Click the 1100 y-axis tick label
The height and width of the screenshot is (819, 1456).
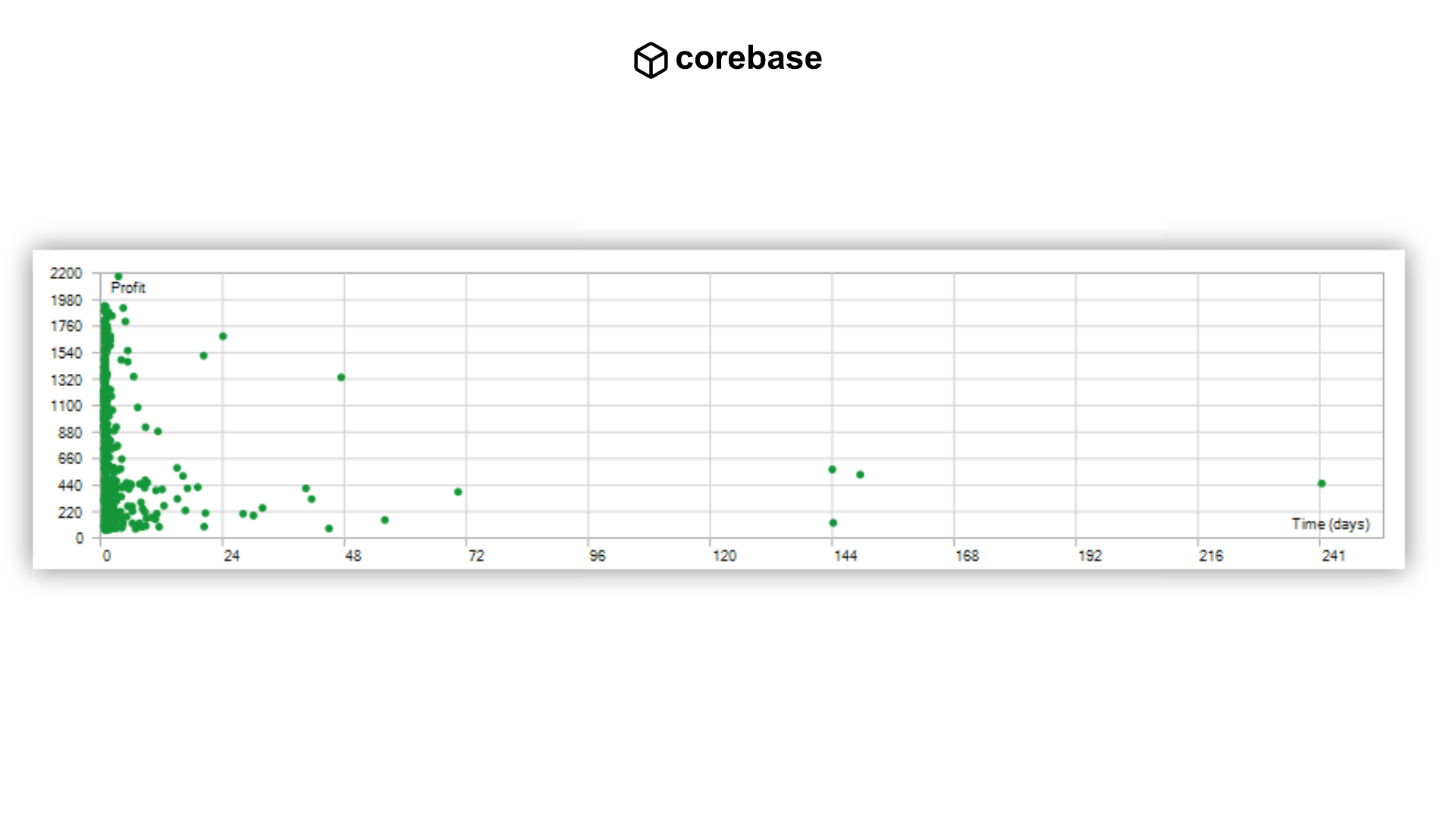click(x=66, y=406)
